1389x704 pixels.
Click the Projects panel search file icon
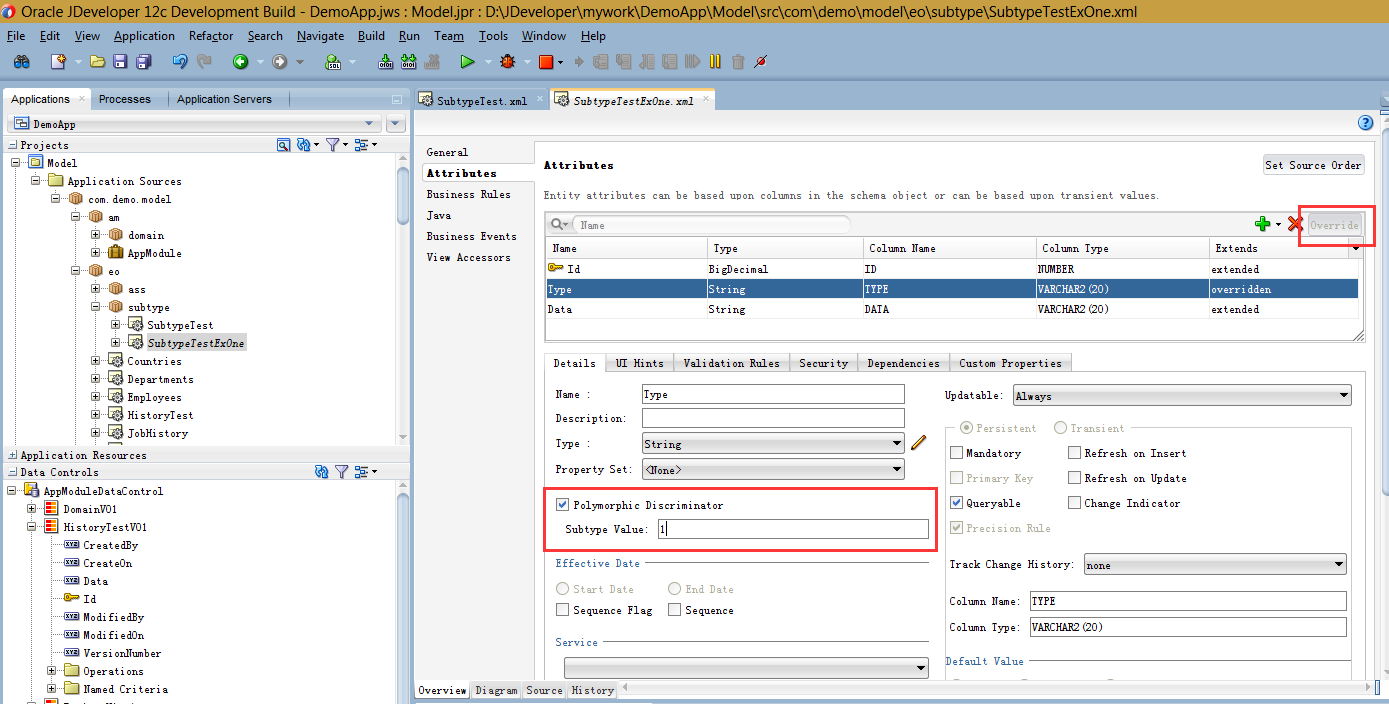tap(284, 145)
